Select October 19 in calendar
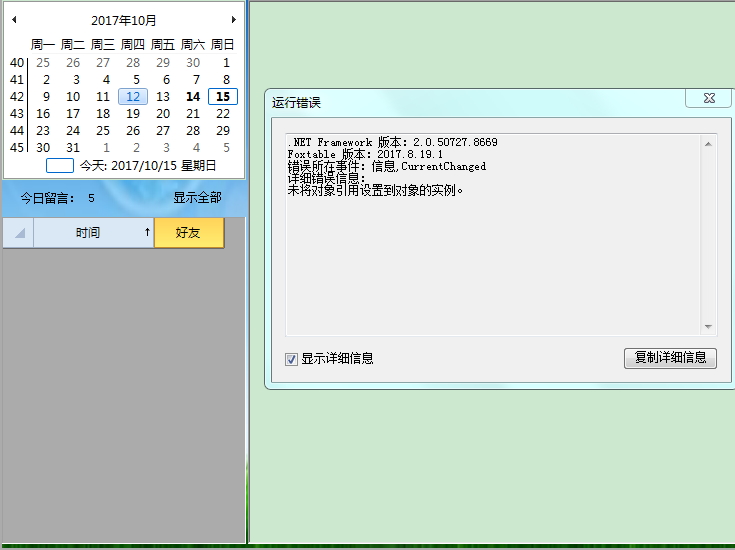 tap(133, 113)
